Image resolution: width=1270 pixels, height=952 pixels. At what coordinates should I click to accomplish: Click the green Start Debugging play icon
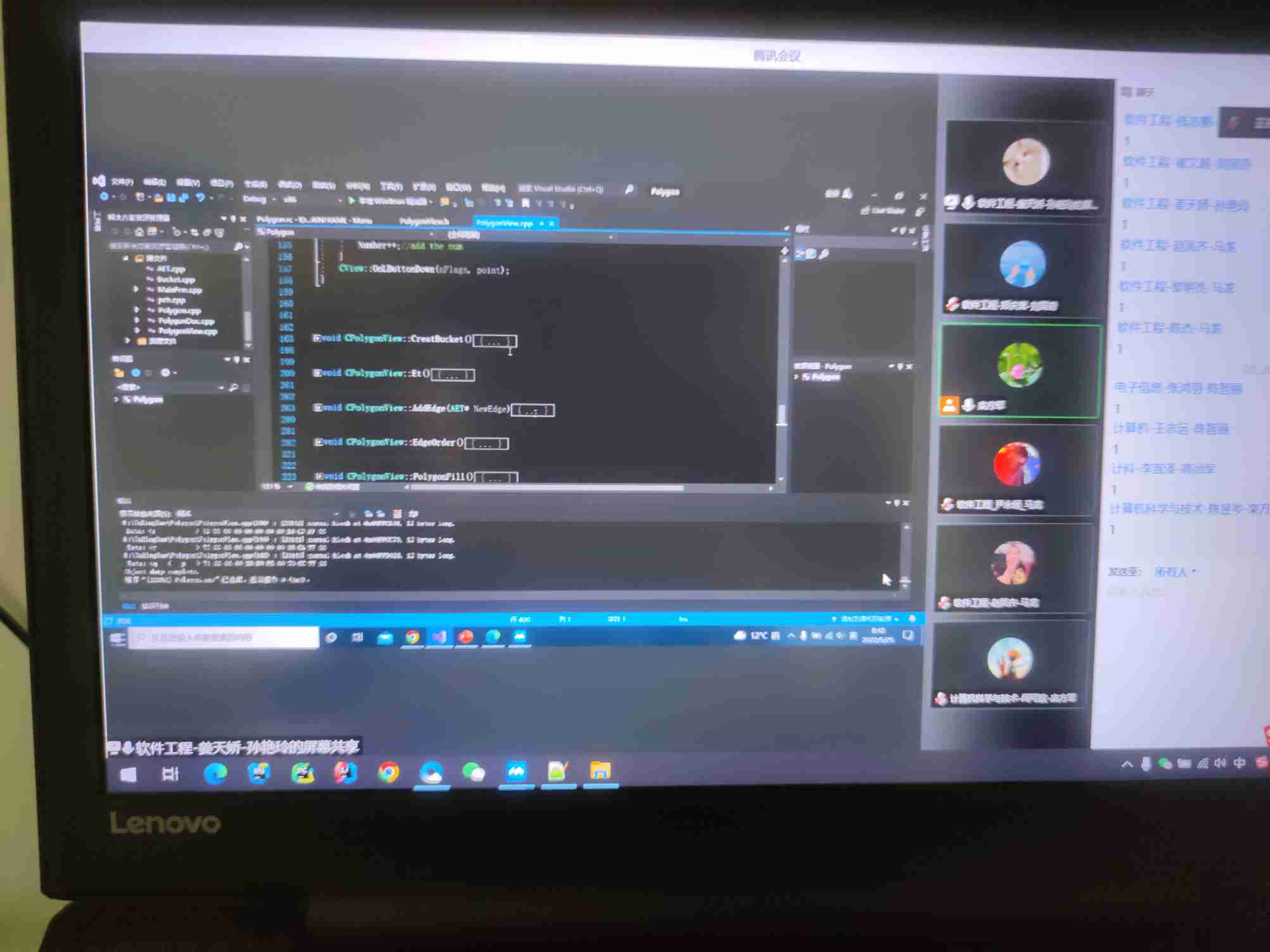point(352,201)
